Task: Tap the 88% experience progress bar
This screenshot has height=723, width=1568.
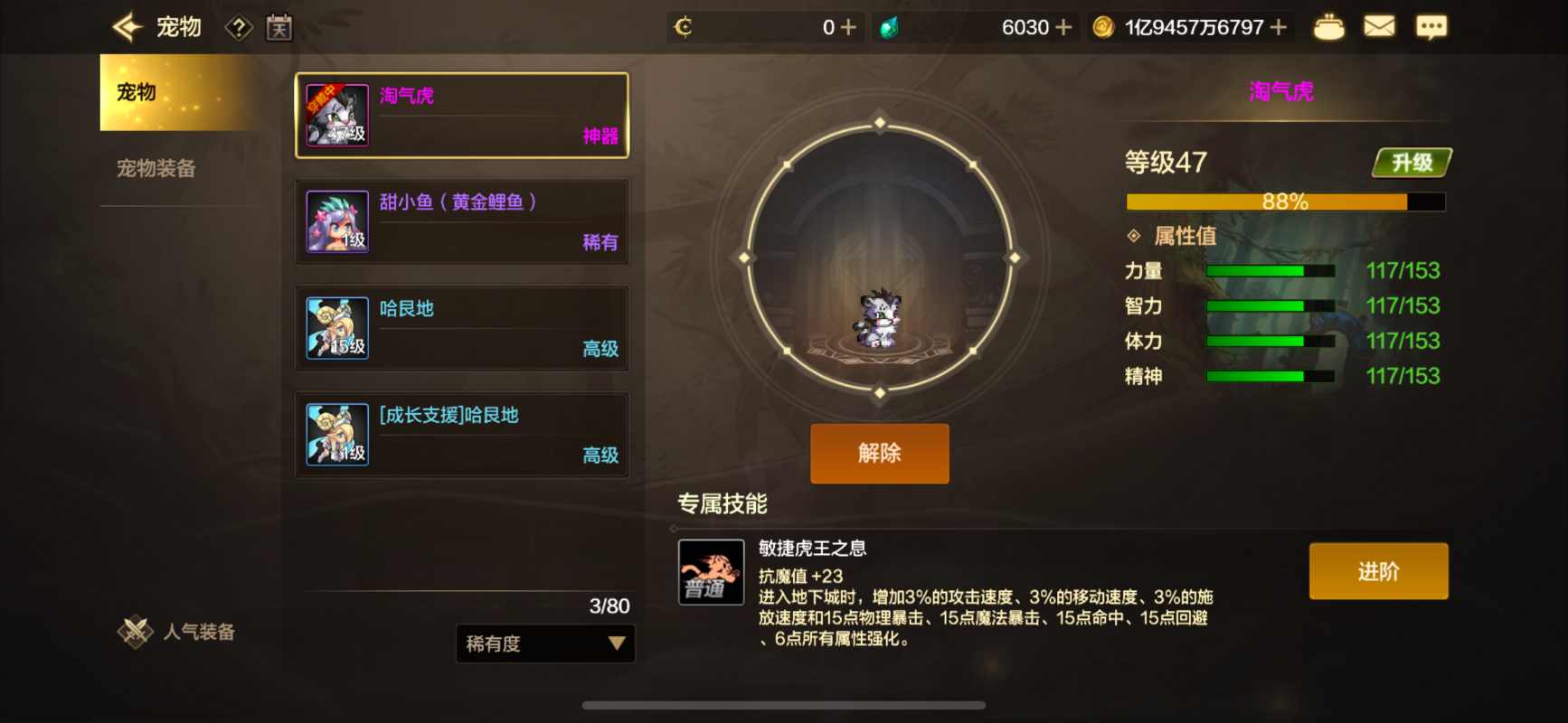Action: 1285,202
